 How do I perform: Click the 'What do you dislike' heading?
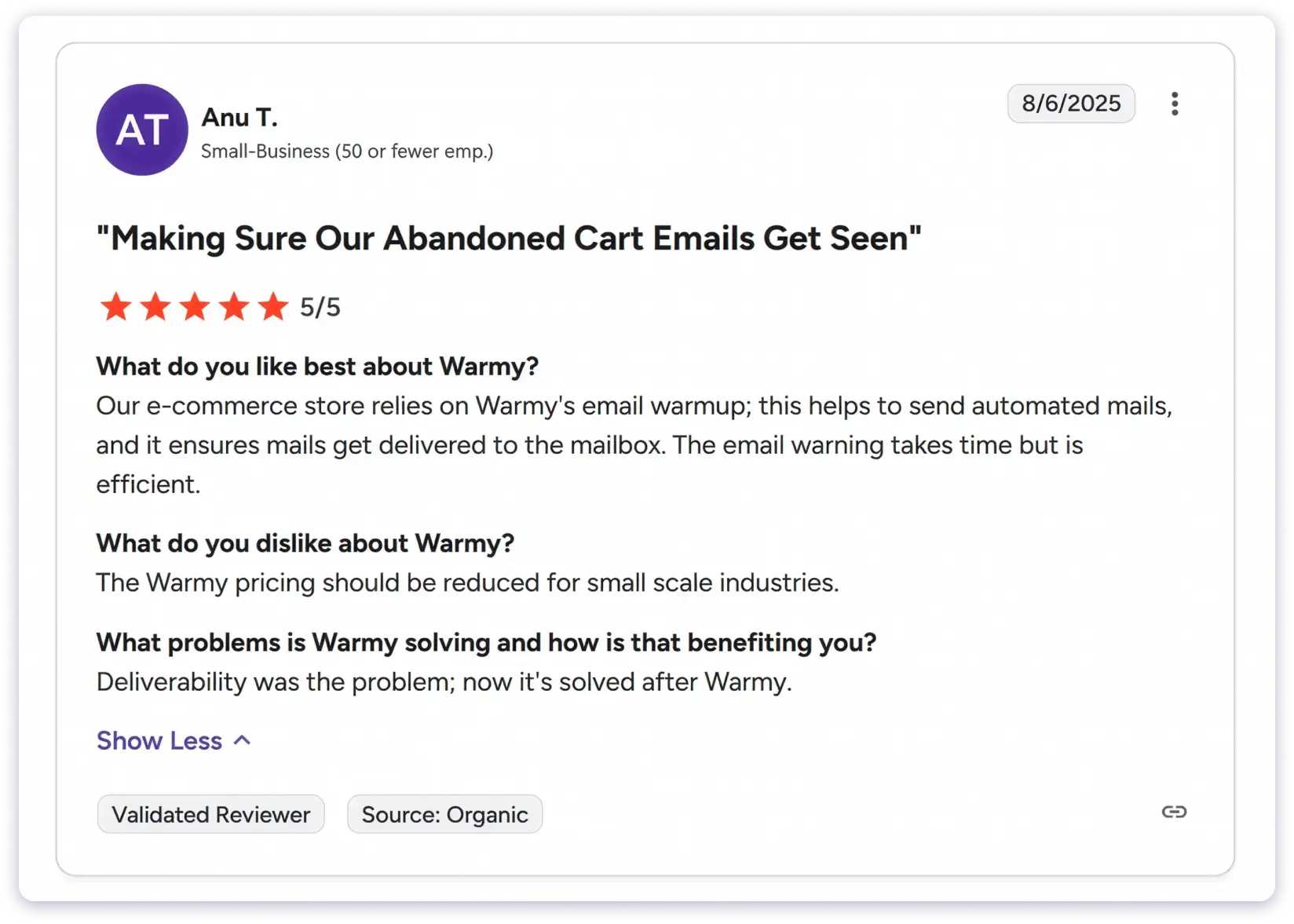(305, 543)
